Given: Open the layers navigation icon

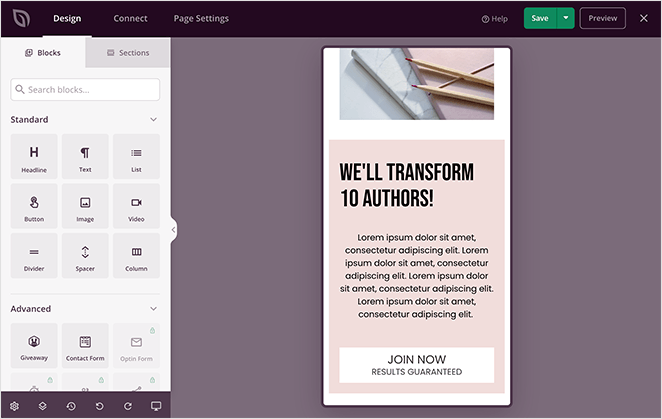Looking at the screenshot, I should [42, 406].
